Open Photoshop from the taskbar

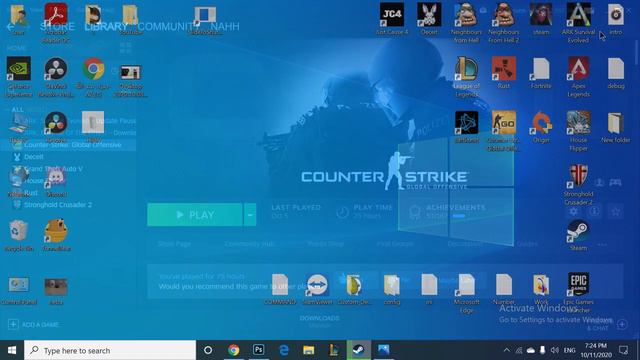[258, 350]
